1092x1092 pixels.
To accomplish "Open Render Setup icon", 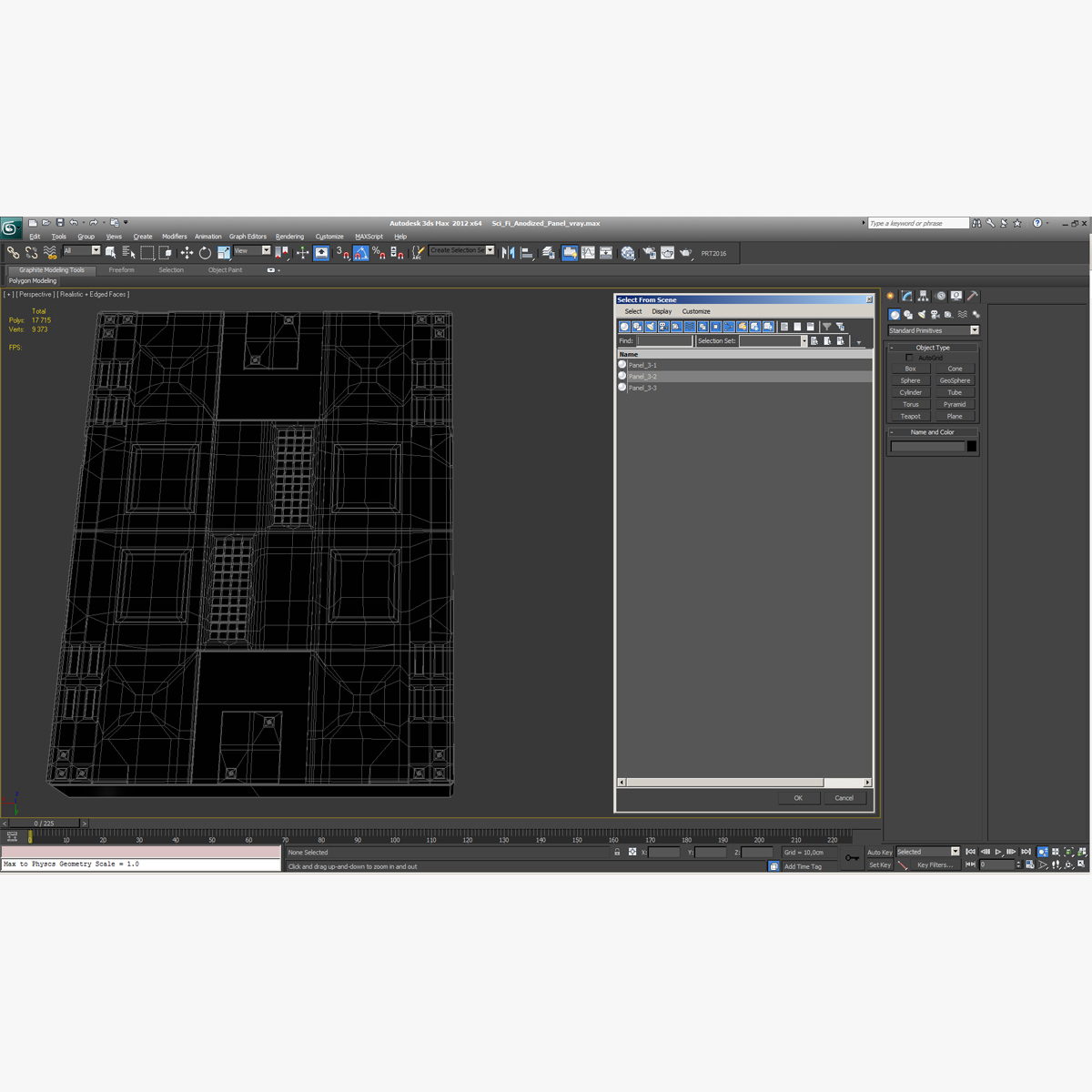I will pos(648,253).
